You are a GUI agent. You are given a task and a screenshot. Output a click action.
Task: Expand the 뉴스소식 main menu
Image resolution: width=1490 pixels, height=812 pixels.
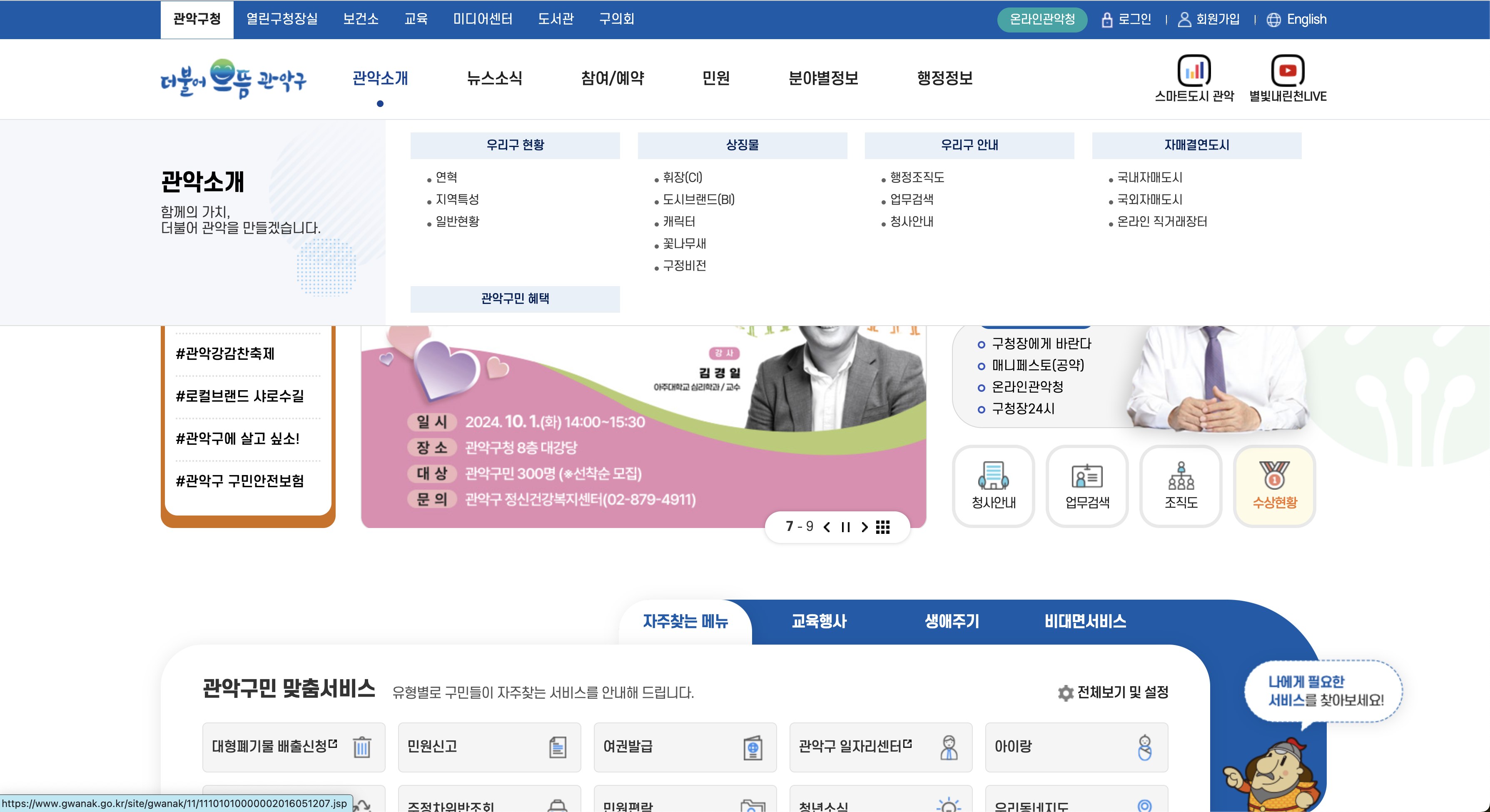495,78
